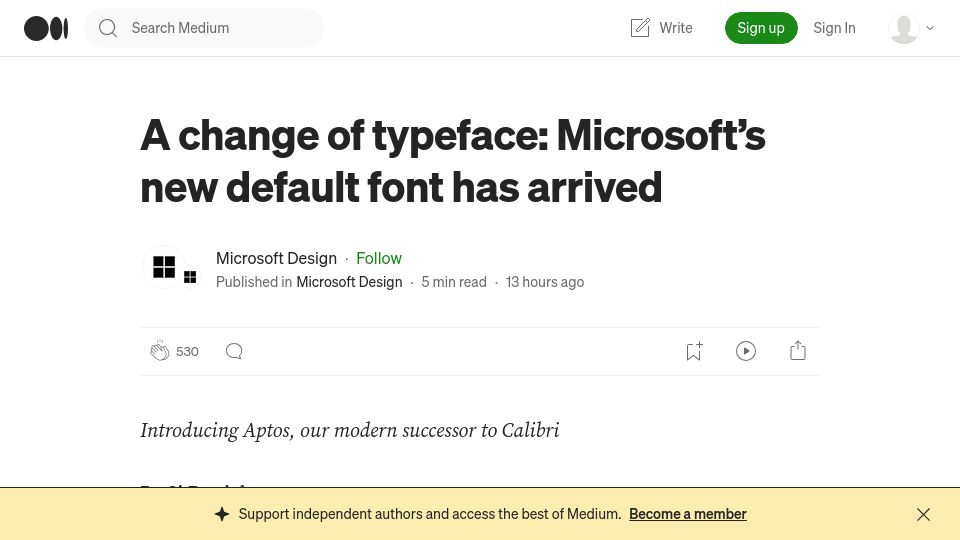This screenshot has height=540, width=960.
Task: Click the green Sign up button
Action: pyautogui.click(x=761, y=28)
